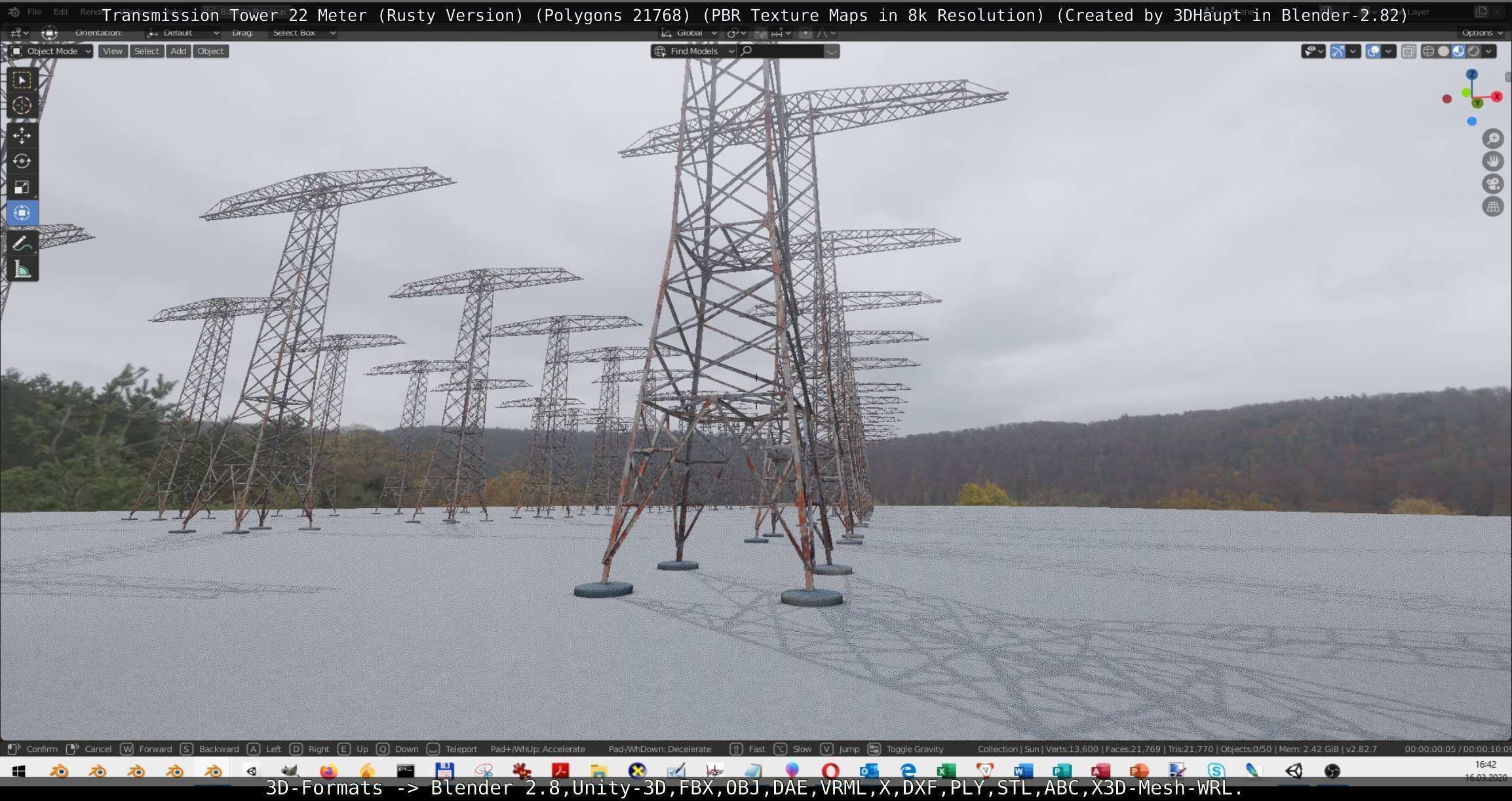Switch to Solid viewport shading
This screenshot has width=1512, height=801.
[x=1444, y=51]
